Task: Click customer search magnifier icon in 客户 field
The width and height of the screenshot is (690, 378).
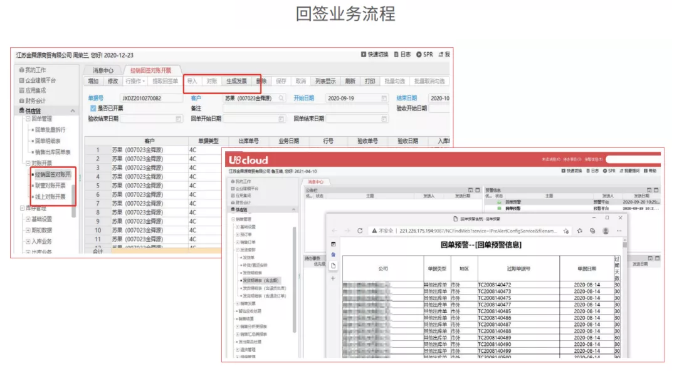Action: click(x=281, y=98)
